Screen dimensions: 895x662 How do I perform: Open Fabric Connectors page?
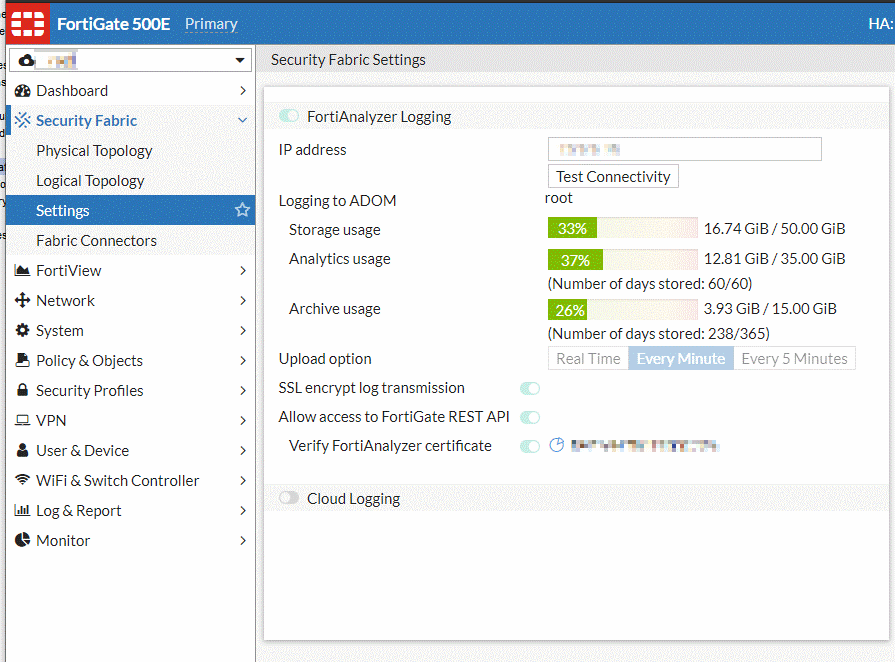tap(131, 240)
